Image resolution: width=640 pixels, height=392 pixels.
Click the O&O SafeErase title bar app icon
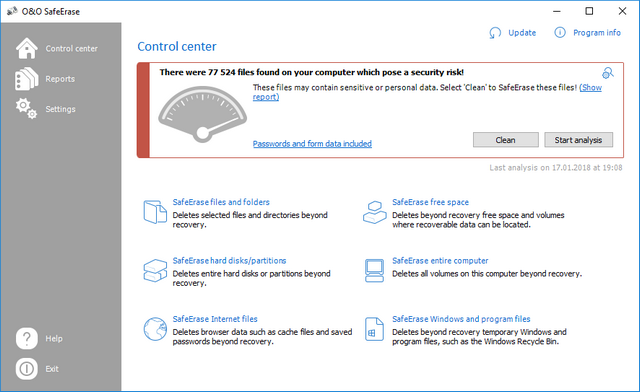point(12,11)
